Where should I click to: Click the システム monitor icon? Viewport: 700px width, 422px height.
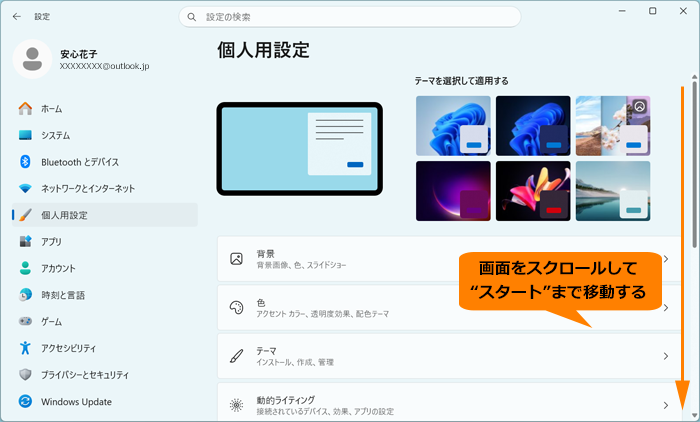[x=25, y=135]
